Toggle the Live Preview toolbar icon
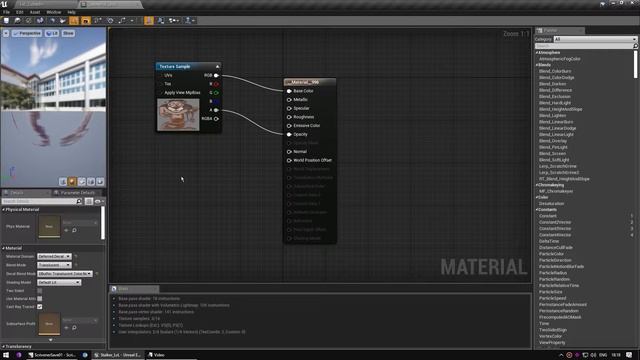Screen dimensions: 640x360 (x=86, y=20)
